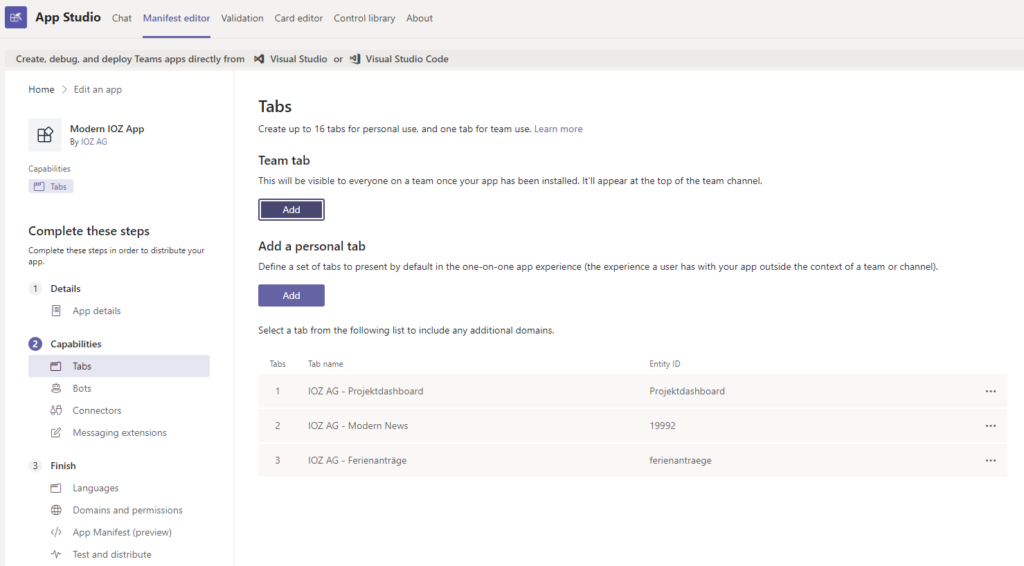Click the App Manifest code icon

click(x=56, y=533)
